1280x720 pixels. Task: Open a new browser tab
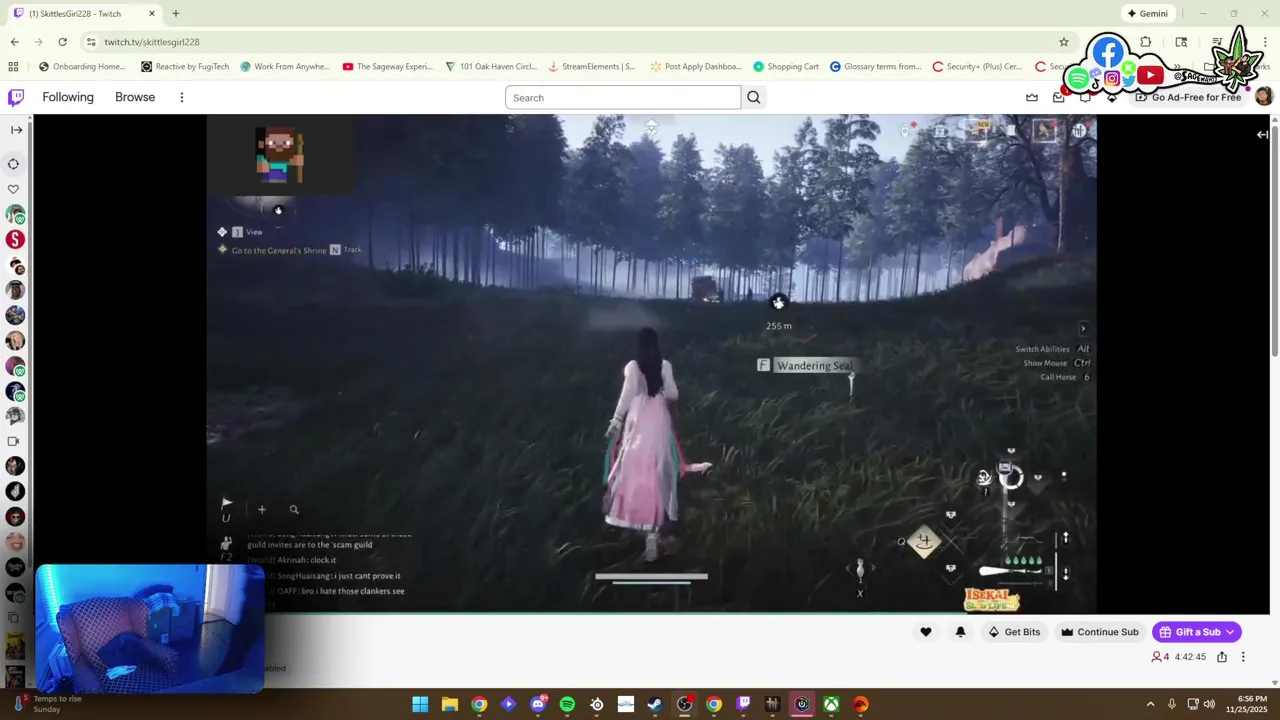(x=176, y=14)
